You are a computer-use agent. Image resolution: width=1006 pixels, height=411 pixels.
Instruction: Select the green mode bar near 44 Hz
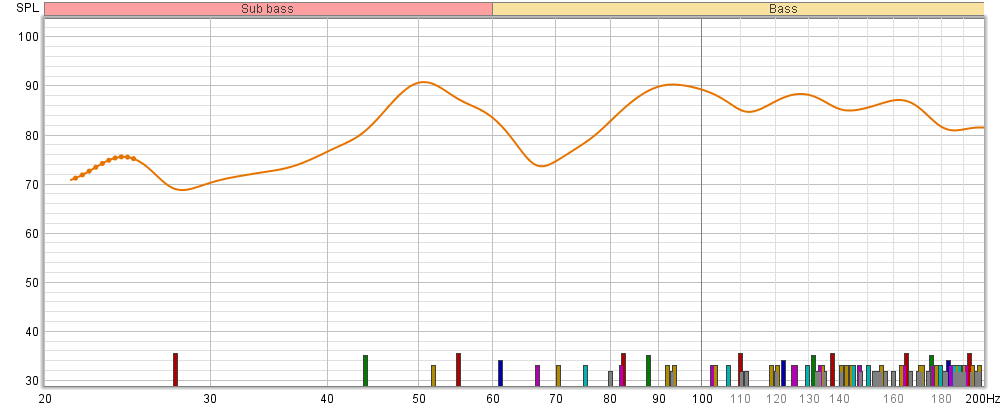(x=365, y=370)
